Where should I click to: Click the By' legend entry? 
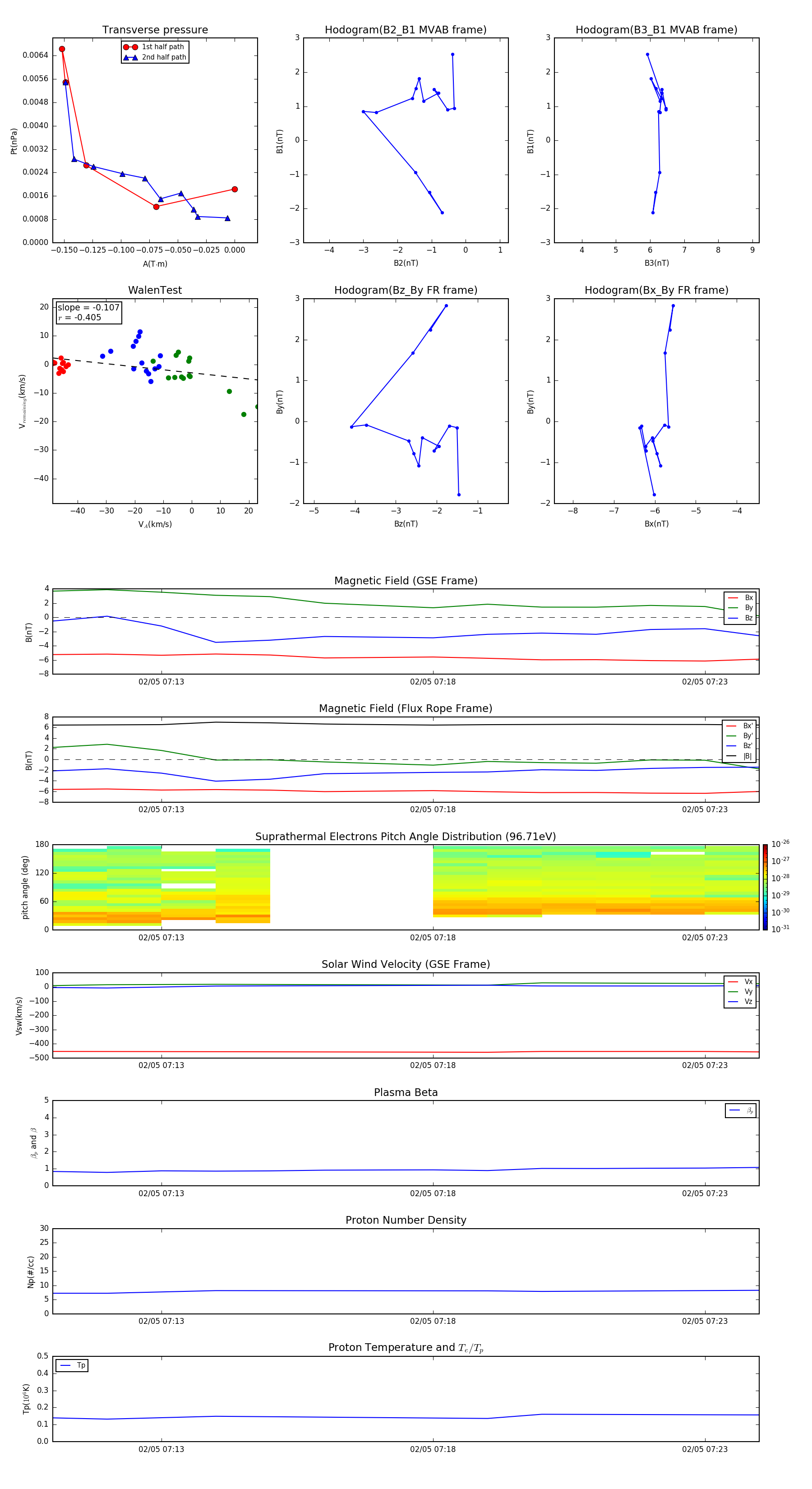coord(740,736)
